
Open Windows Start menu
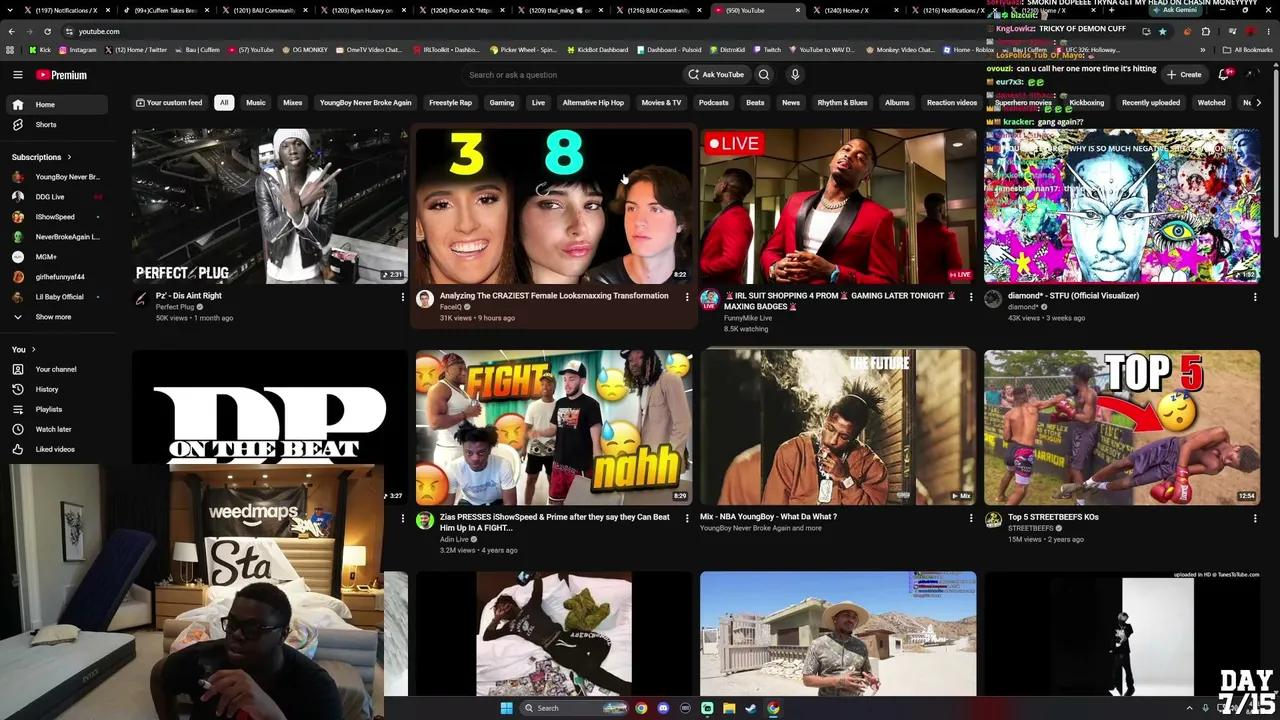click(x=506, y=708)
